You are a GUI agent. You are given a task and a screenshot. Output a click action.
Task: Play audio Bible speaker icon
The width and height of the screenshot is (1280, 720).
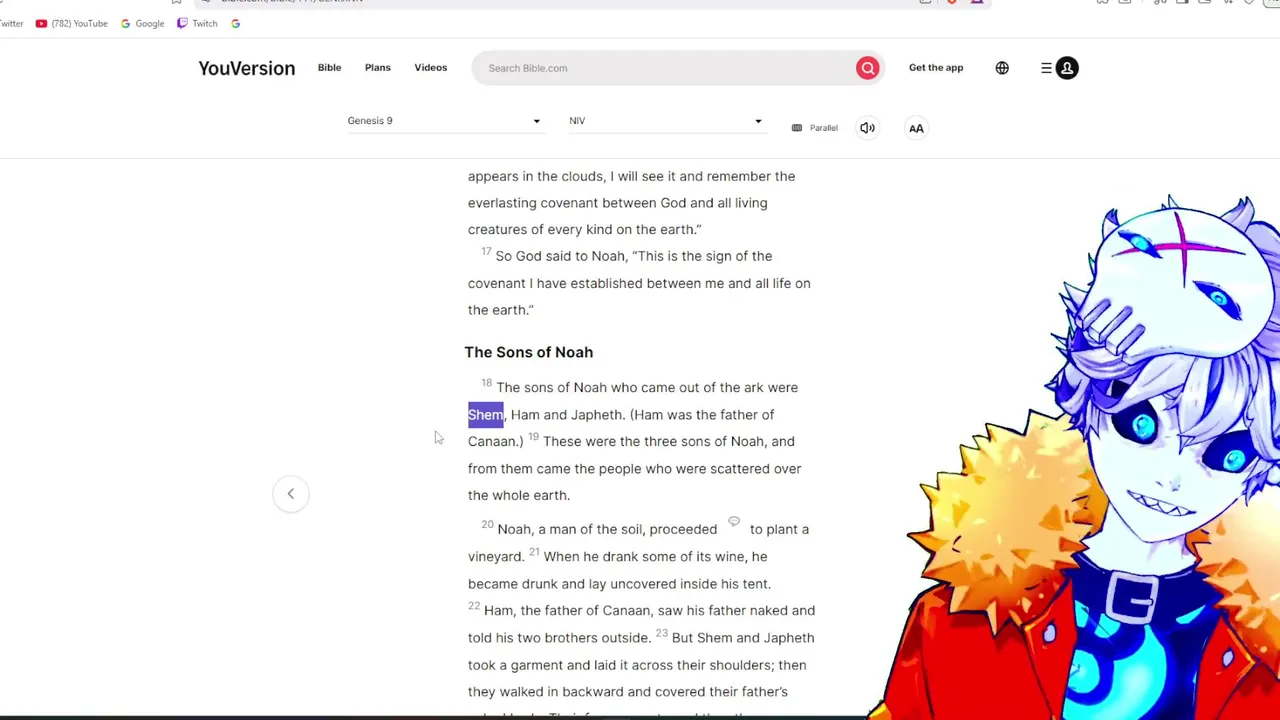867,128
